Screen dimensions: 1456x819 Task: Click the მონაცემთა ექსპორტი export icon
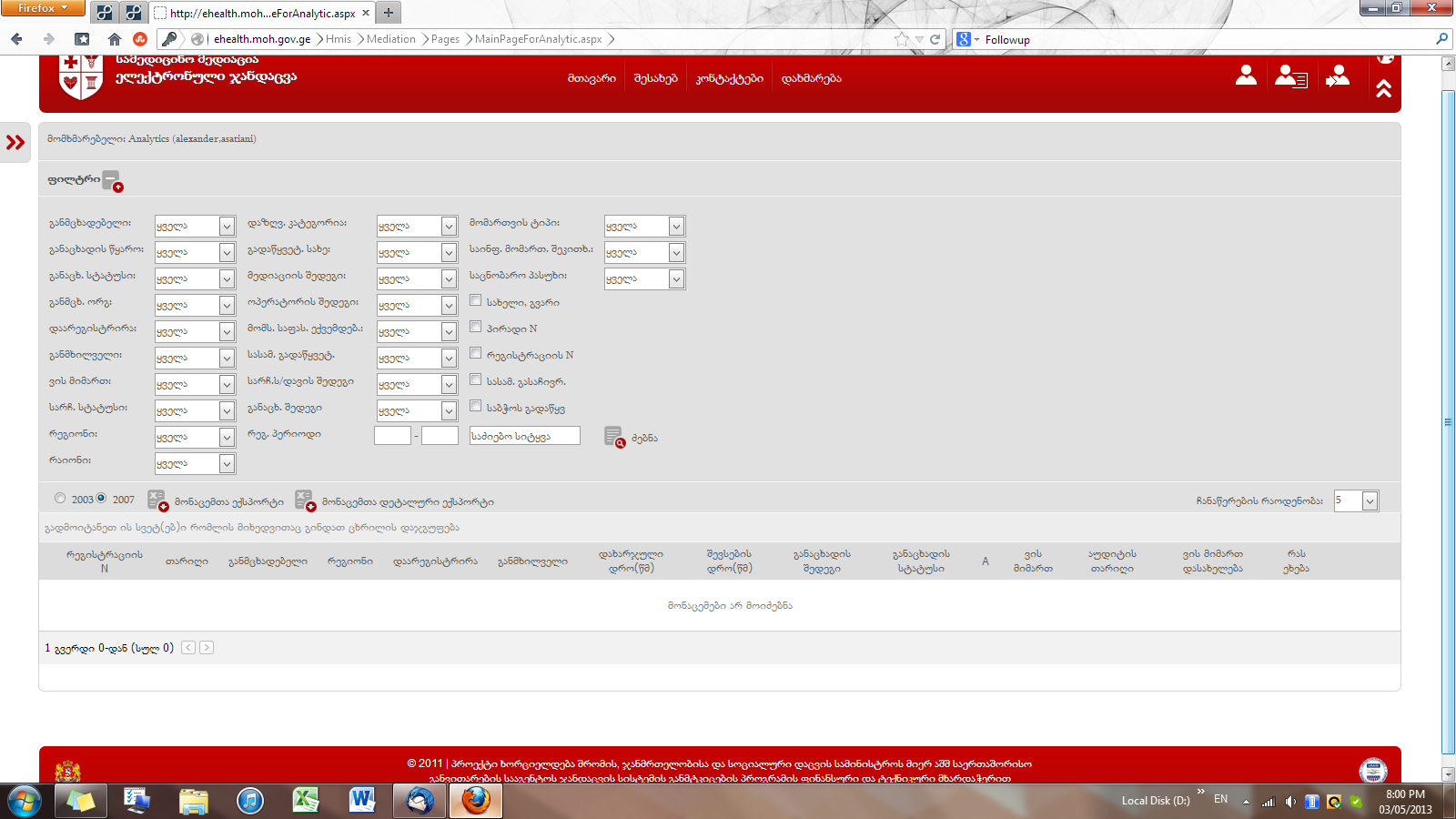pyautogui.click(x=157, y=500)
